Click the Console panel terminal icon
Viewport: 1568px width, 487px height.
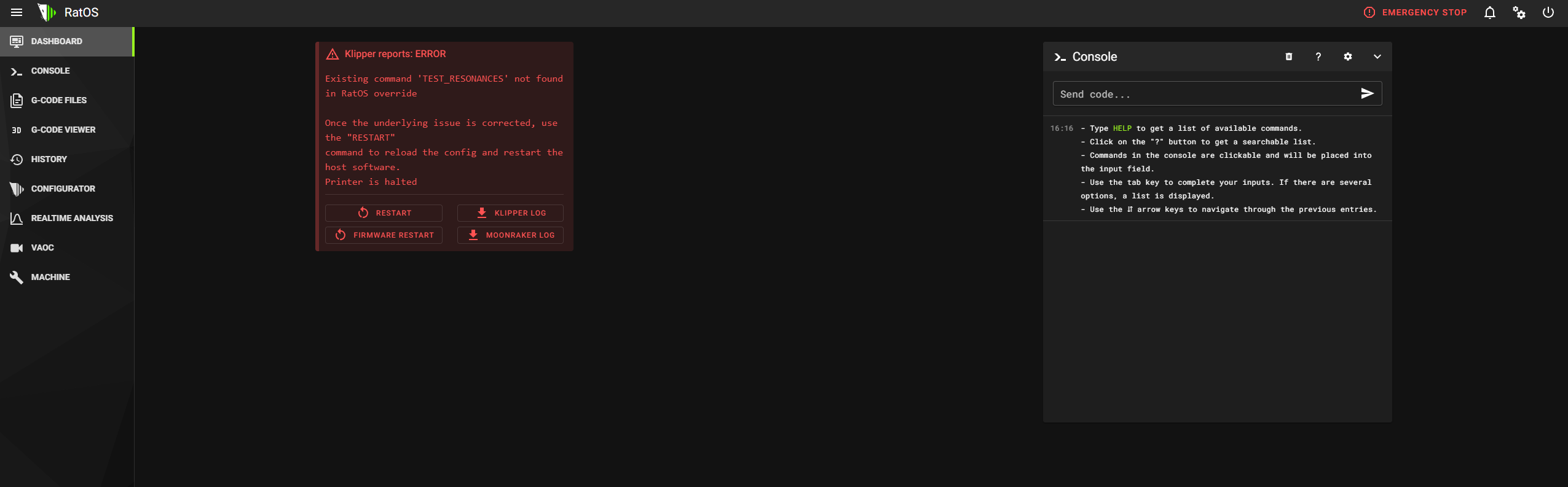(x=1060, y=57)
